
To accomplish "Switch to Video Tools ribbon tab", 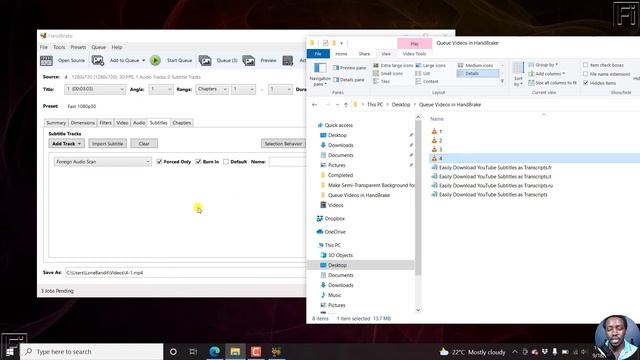I will pyautogui.click(x=414, y=54).
